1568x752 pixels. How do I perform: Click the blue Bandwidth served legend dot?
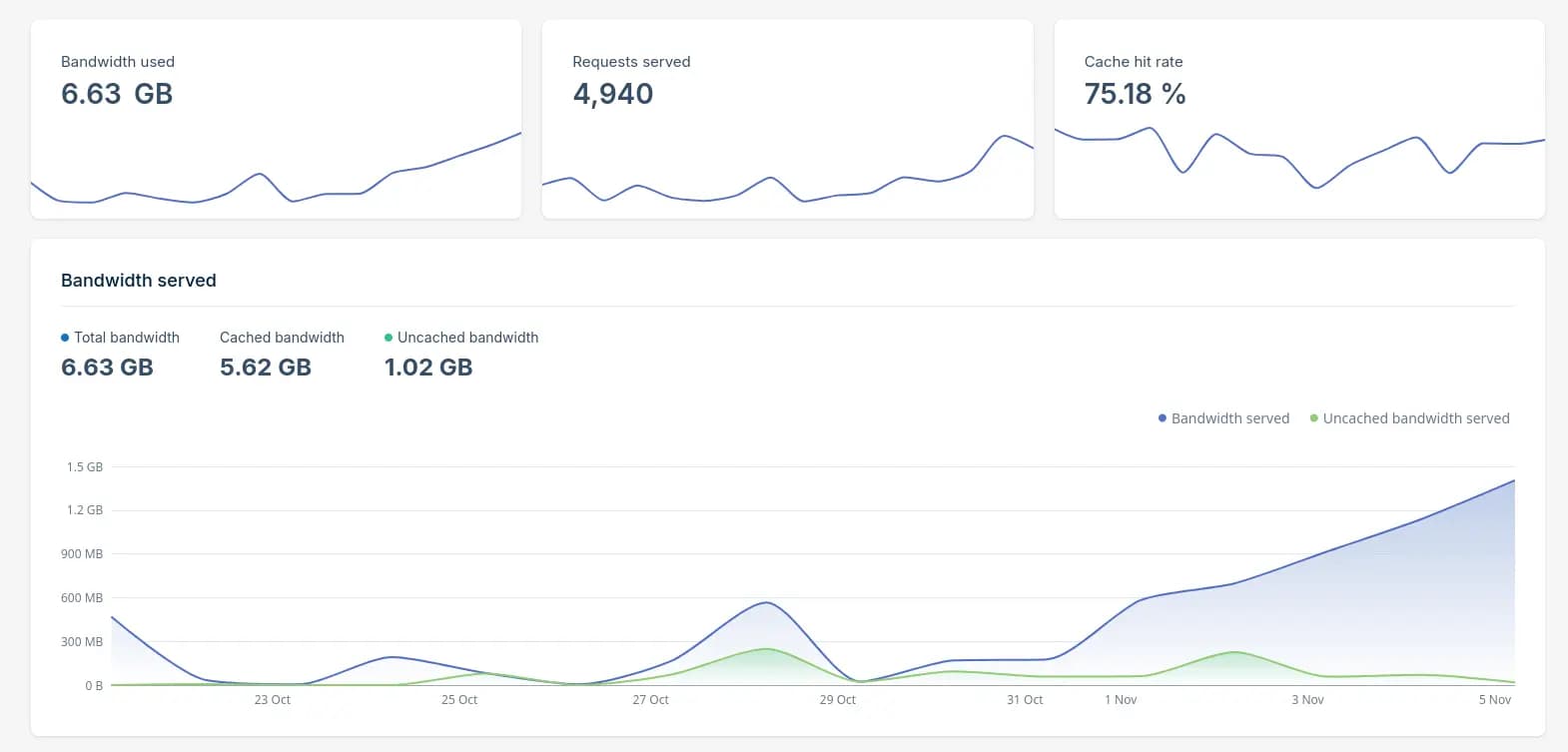tap(1162, 418)
